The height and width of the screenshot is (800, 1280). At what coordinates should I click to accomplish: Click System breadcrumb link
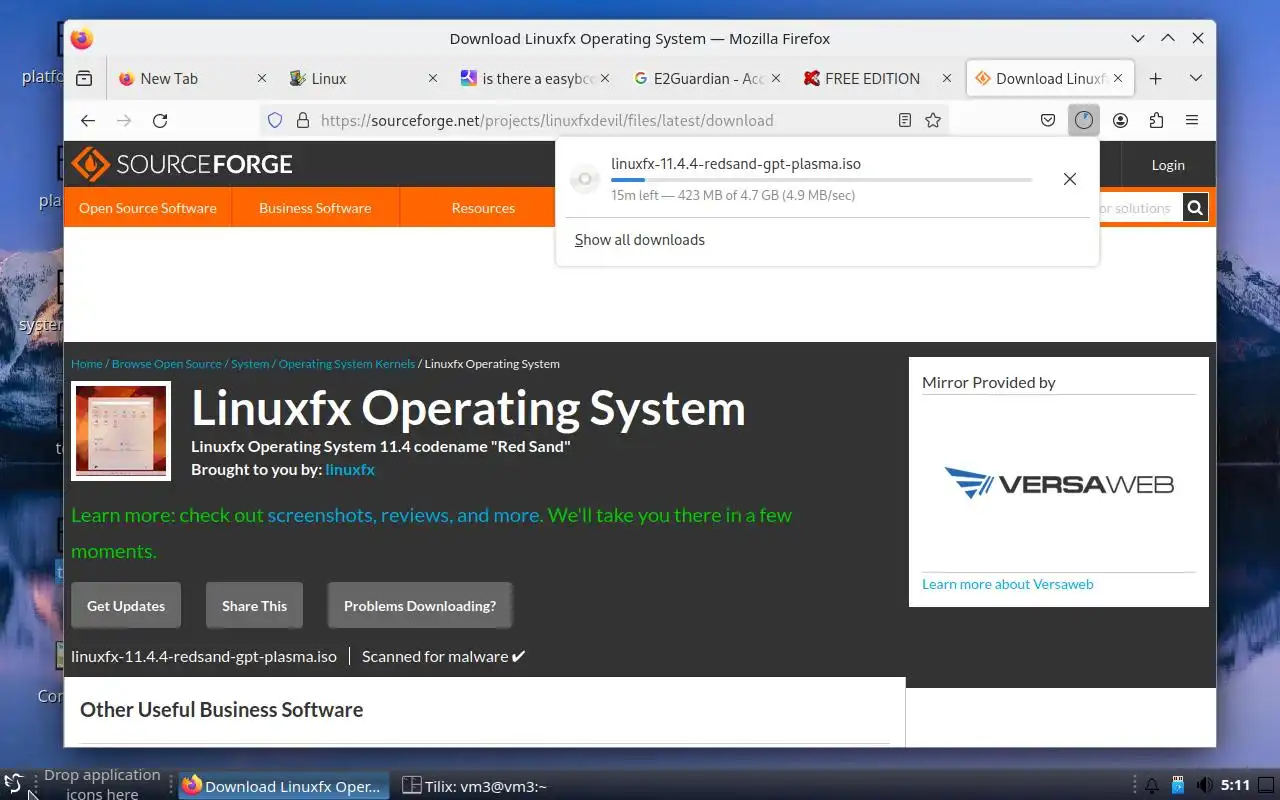click(x=250, y=364)
